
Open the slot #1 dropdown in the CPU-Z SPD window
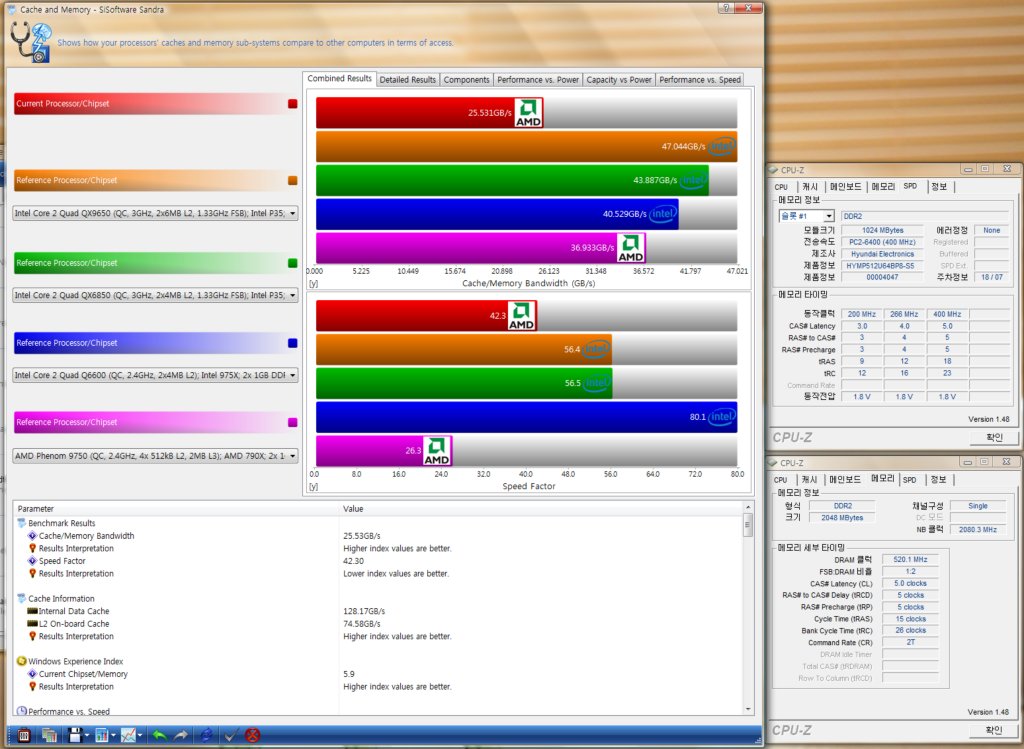pos(806,215)
